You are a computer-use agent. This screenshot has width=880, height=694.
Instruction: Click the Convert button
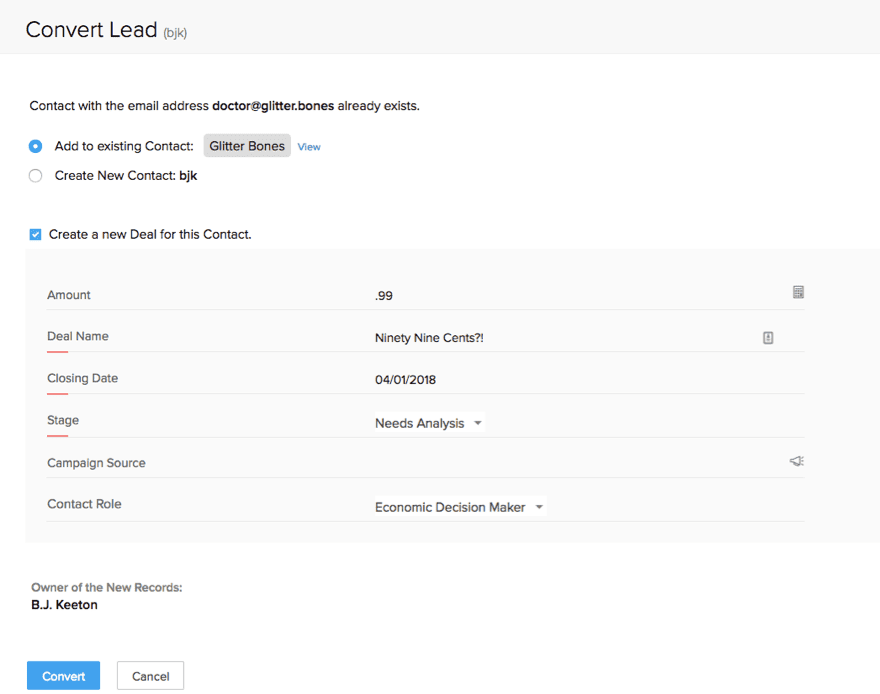63,675
